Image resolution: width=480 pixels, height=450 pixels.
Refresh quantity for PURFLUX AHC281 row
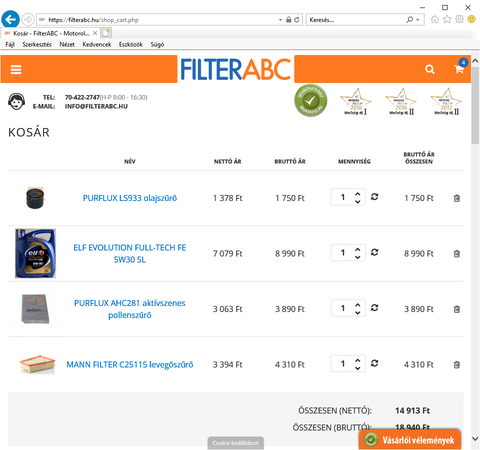[374, 308]
